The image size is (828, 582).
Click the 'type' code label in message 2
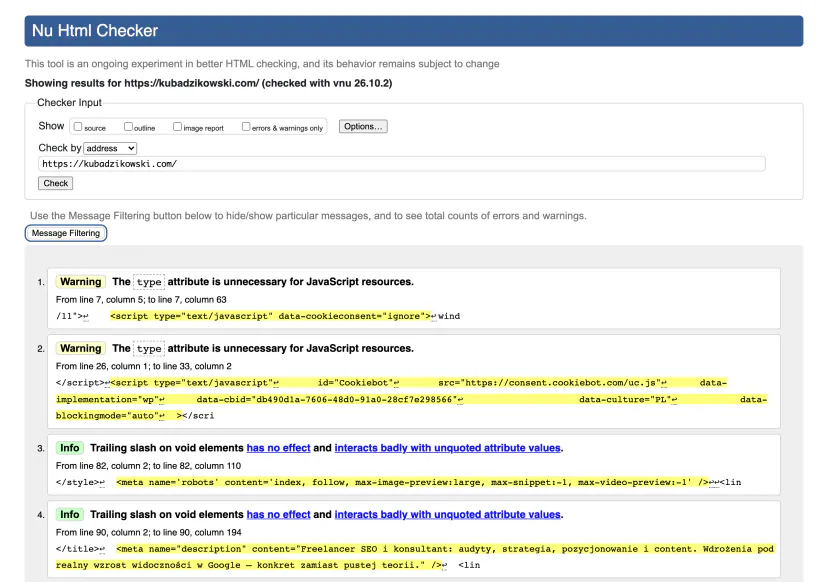(149, 349)
